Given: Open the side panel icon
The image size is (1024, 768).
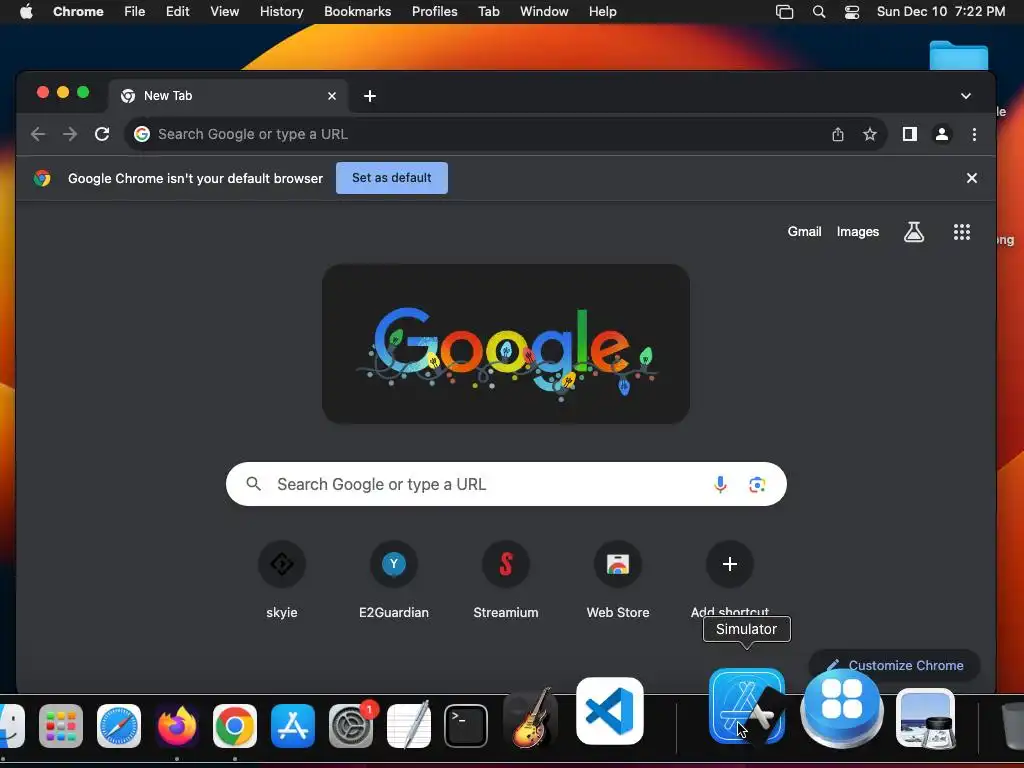Looking at the screenshot, I should 910,135.
